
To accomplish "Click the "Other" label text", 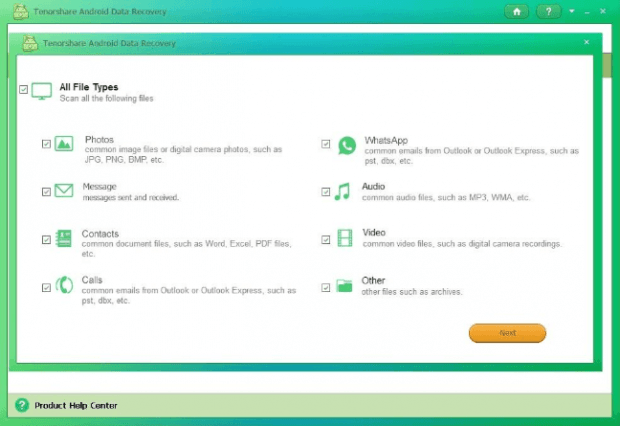I will [373, 280].
